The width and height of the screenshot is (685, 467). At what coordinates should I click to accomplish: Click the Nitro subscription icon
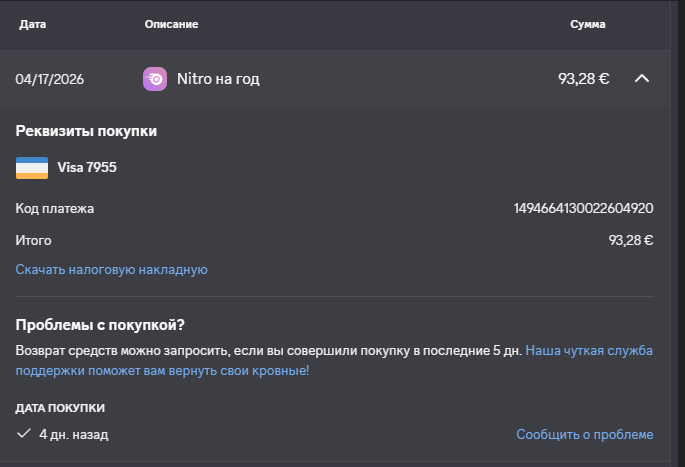(x=155, y=79)
